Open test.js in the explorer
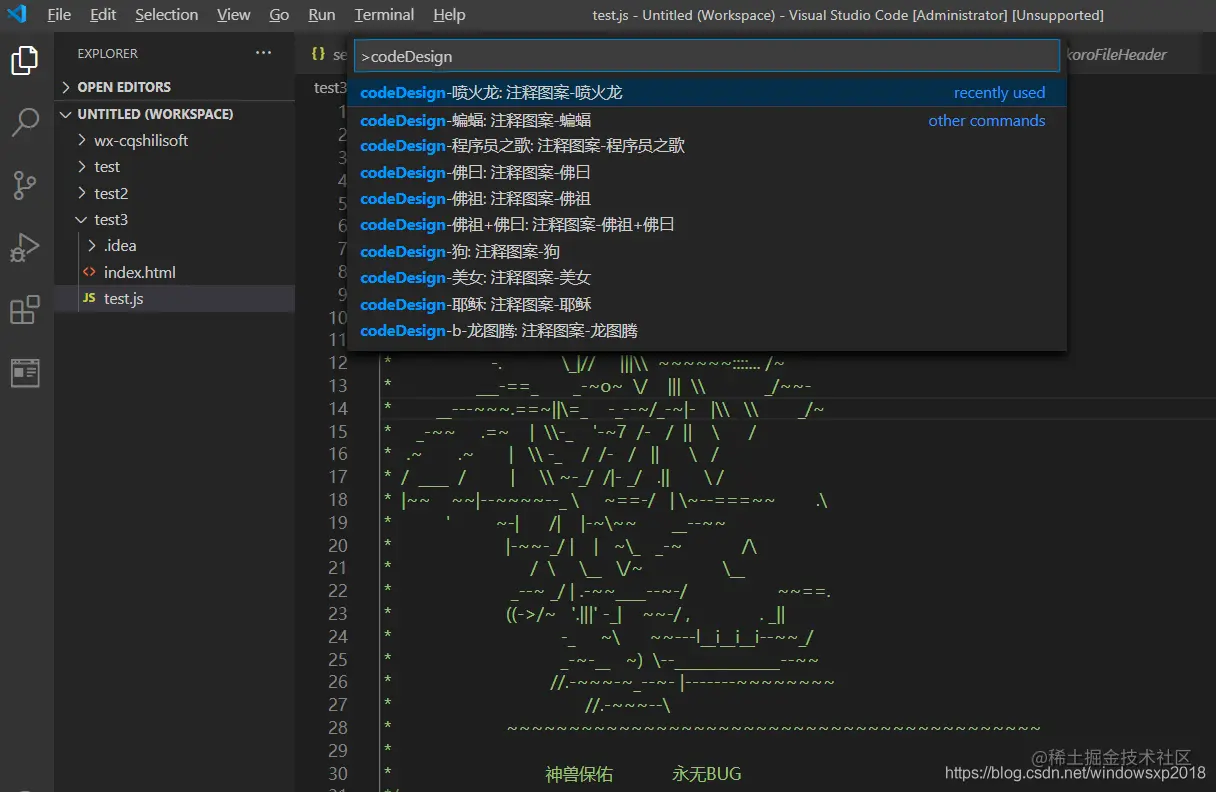1216x792 pixels. 175,298
